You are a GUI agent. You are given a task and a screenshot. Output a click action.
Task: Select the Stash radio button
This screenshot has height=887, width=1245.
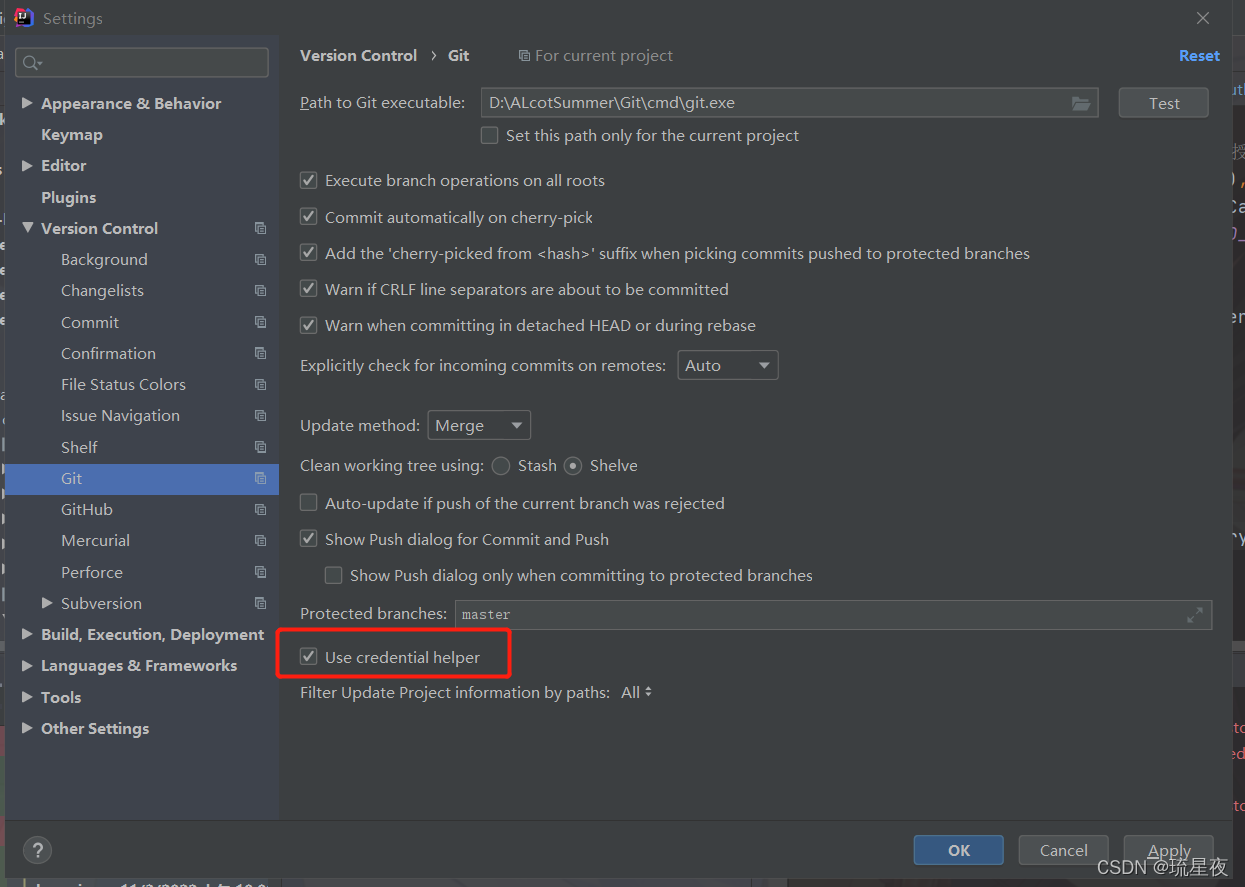pos(500,465)
